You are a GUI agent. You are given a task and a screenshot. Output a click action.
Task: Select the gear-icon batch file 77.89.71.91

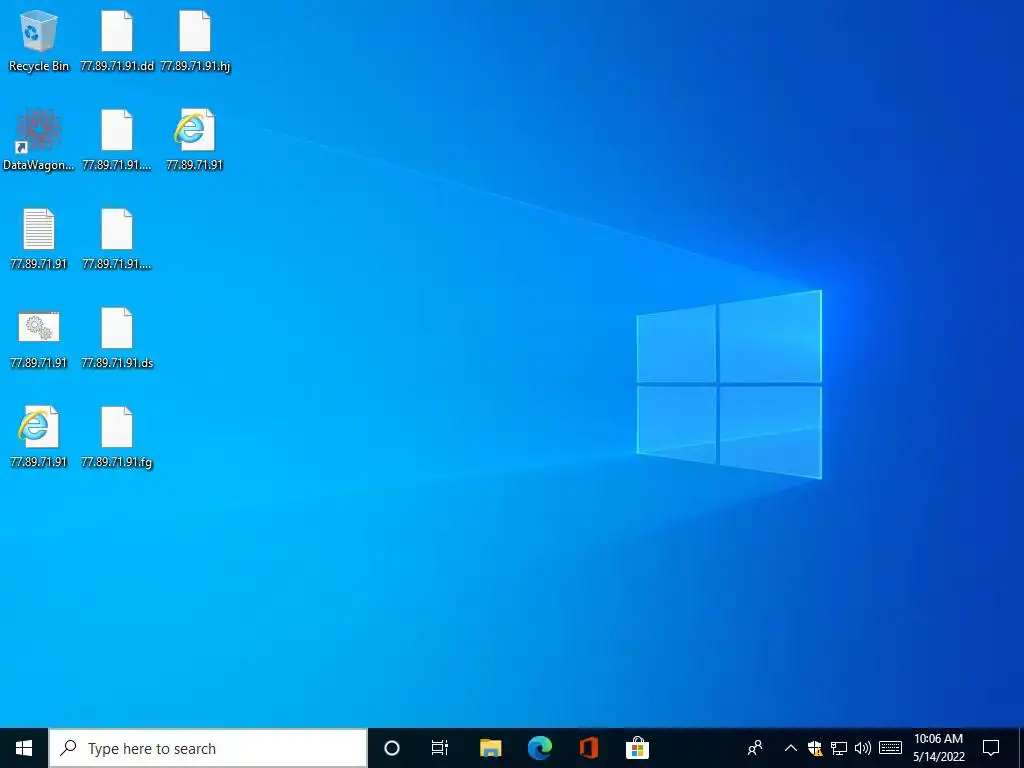(39, 338)
